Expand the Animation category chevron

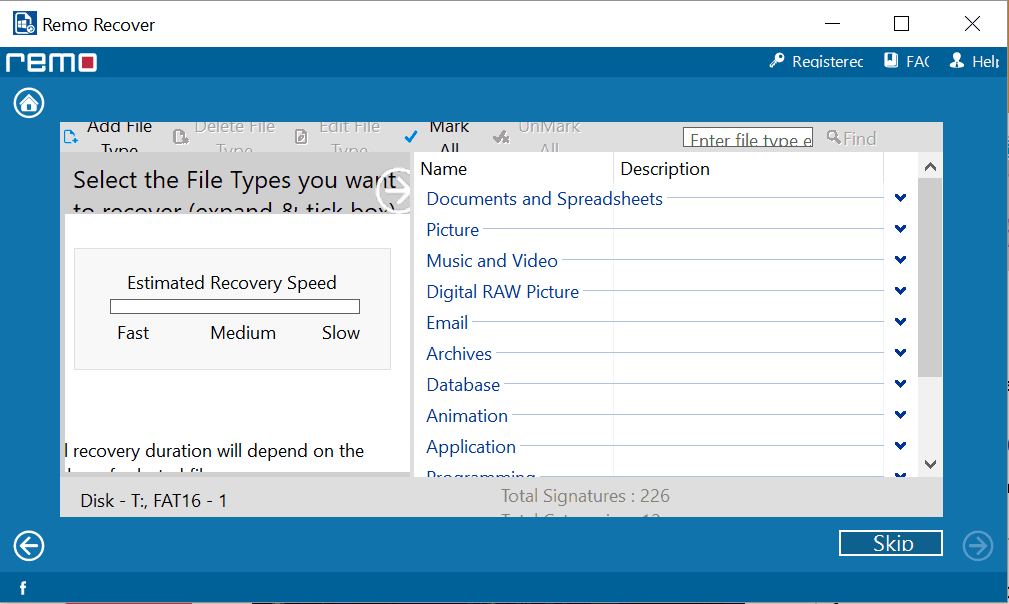[900, 415]
